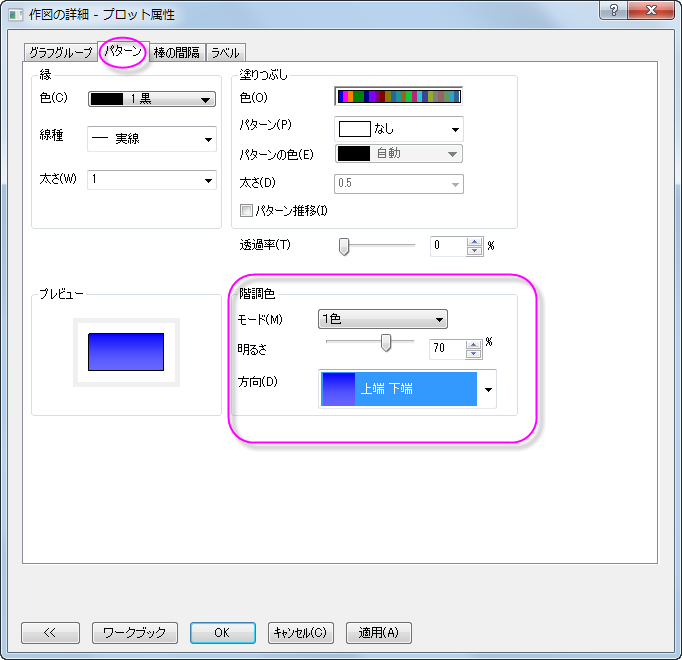Open the fill パターン dropdown showing なし
The height and width of the screenshot is (660, 682).
[399, 129]
